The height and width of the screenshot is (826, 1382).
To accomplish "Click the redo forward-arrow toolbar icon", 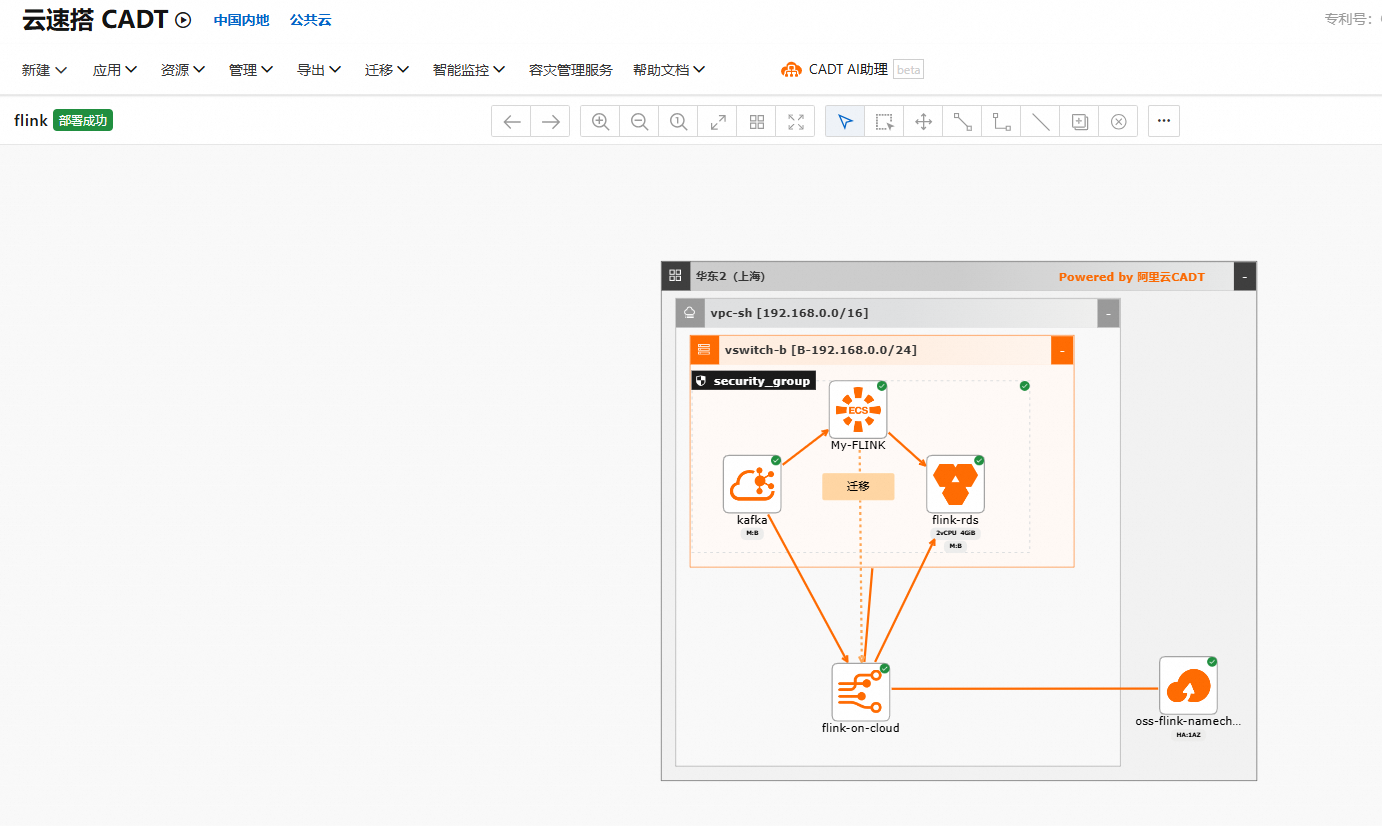I will coord(550,121).
